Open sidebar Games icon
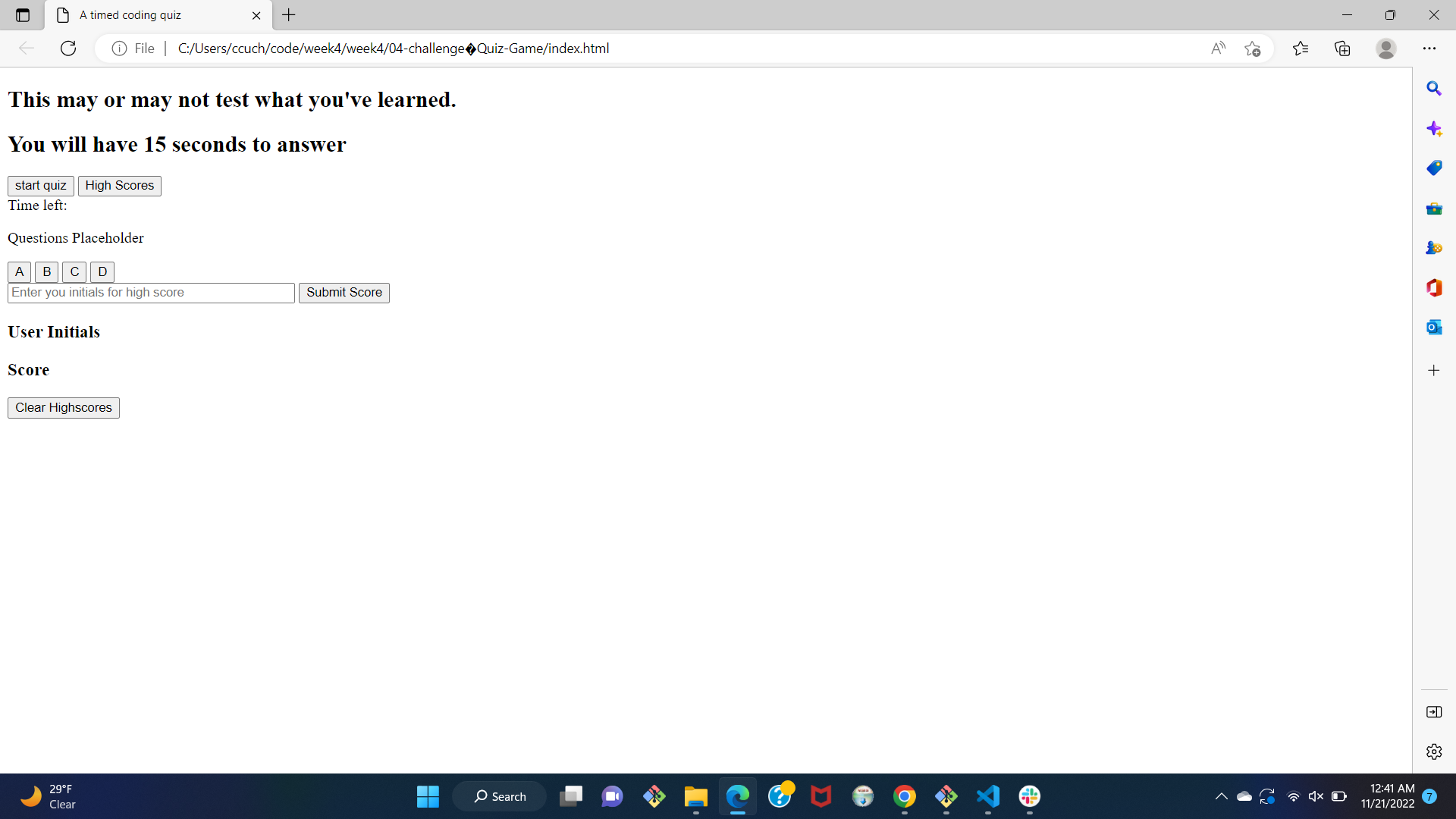 pos(1434,248)
